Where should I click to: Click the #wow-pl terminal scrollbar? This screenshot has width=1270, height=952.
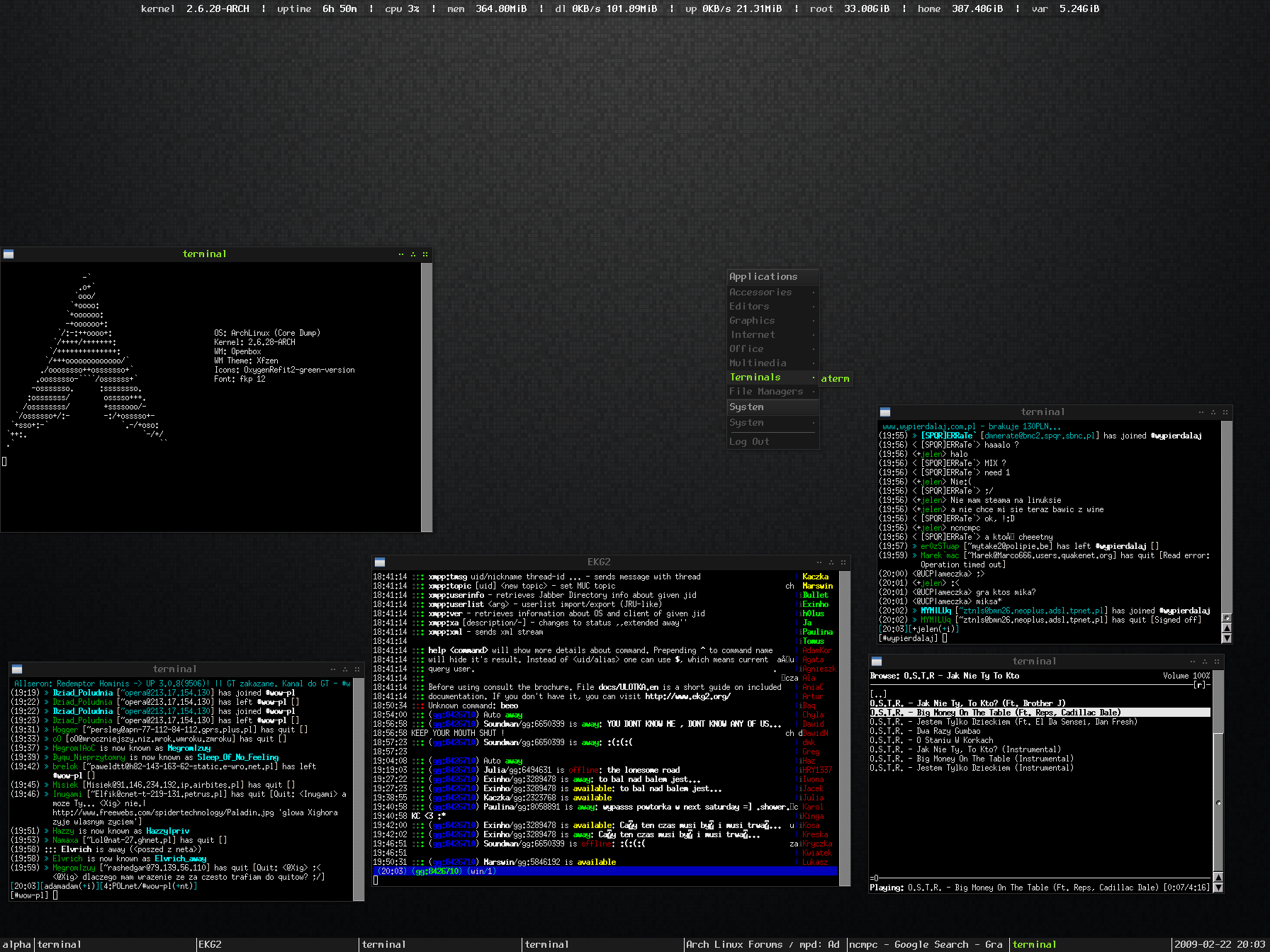tap(359, 790)
